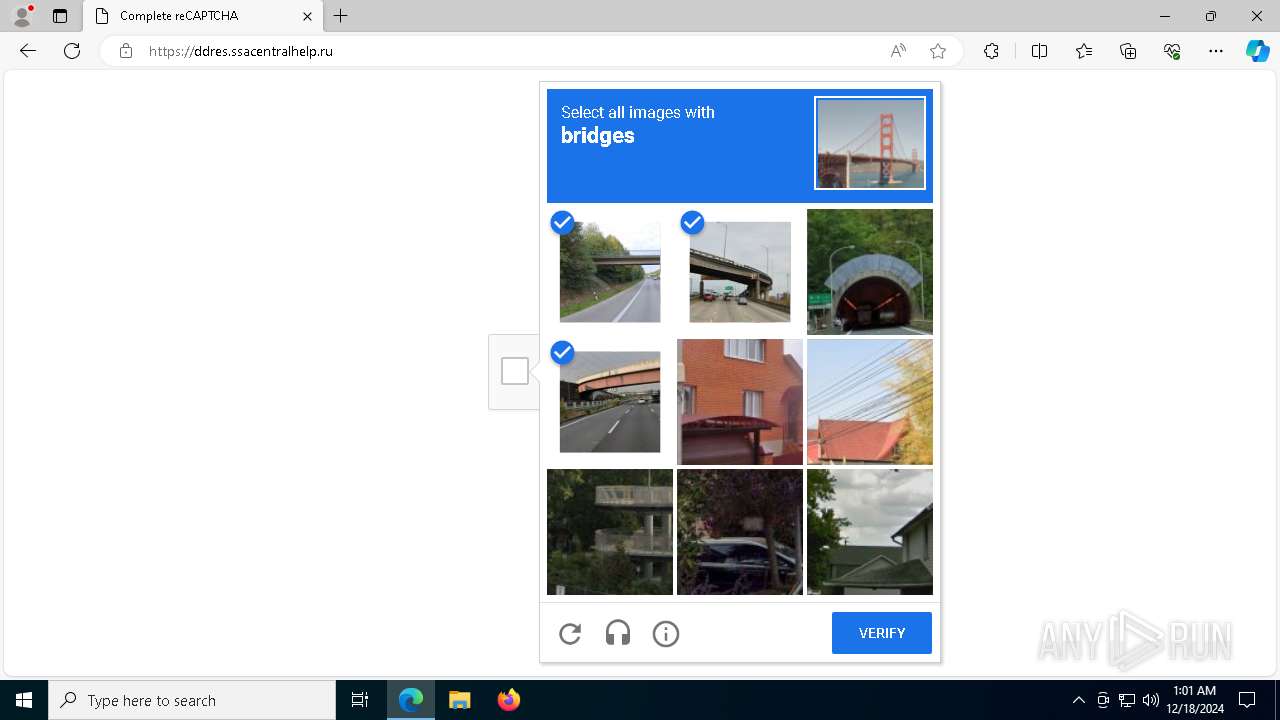Select the red brick house image tile
This screenshot has width=1280, height=720.
(x=740, y=402)
